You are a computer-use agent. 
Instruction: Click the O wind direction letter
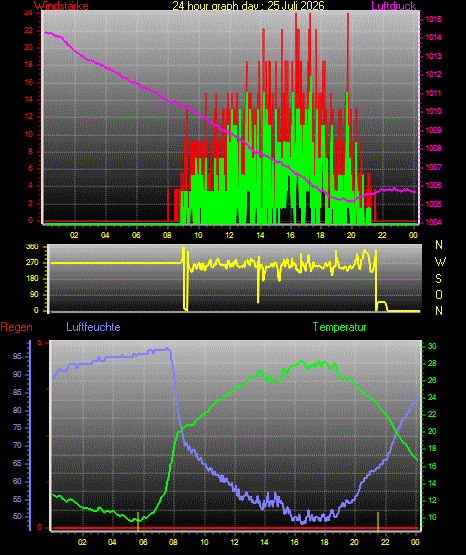click(x=439, y=294)
